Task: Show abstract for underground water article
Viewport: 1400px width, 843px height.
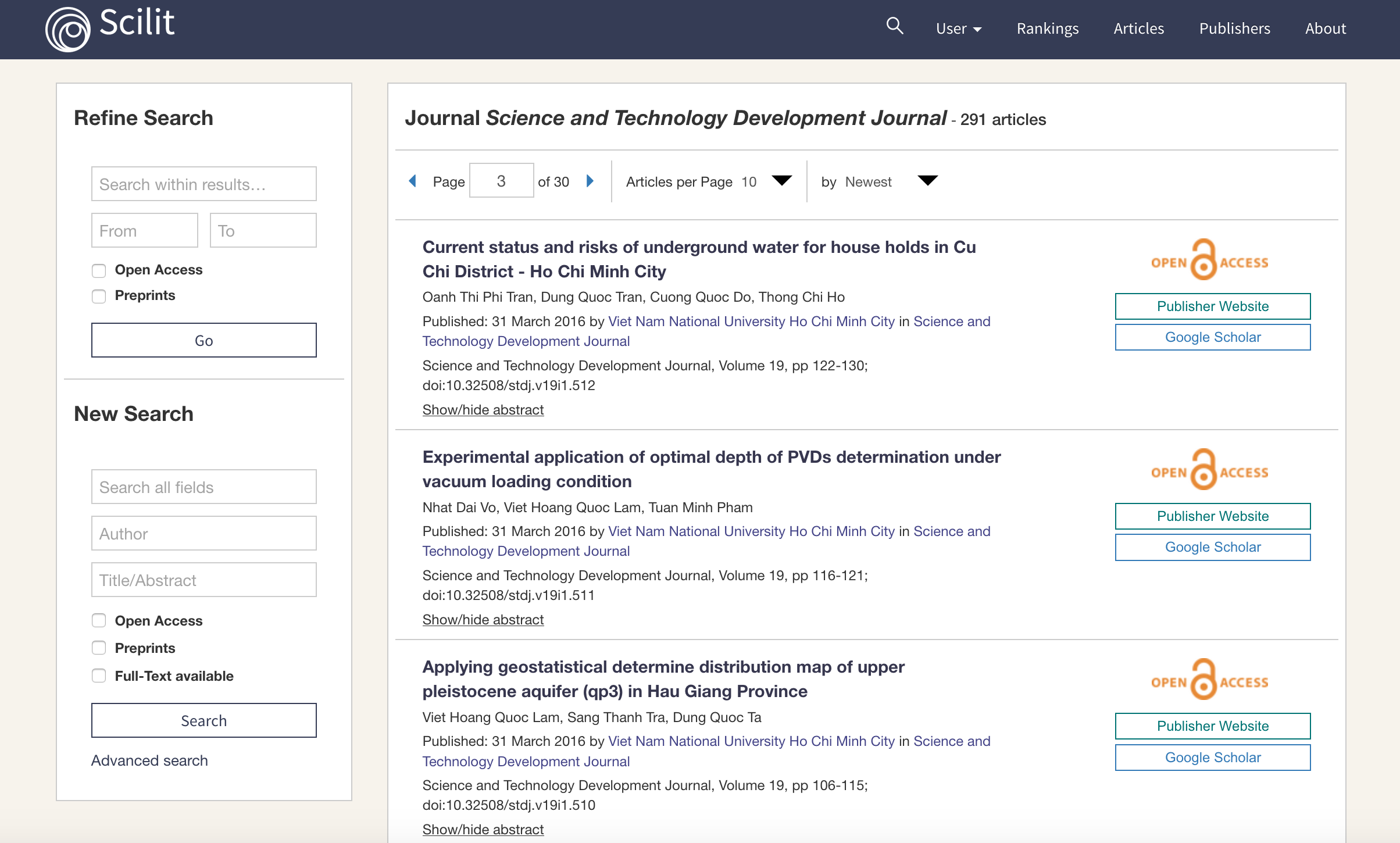Action: click(483, 410)
